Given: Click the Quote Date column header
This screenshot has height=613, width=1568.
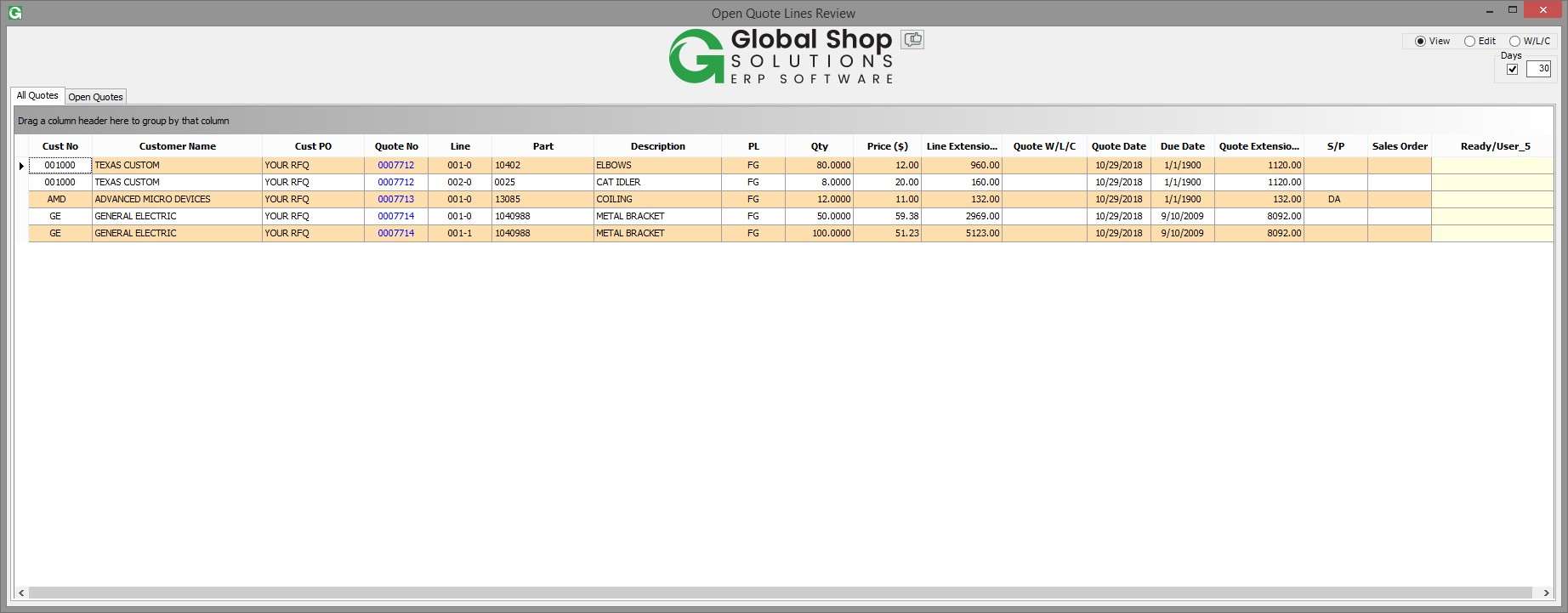Looking at the screenshot, I should coord(1119,146).
